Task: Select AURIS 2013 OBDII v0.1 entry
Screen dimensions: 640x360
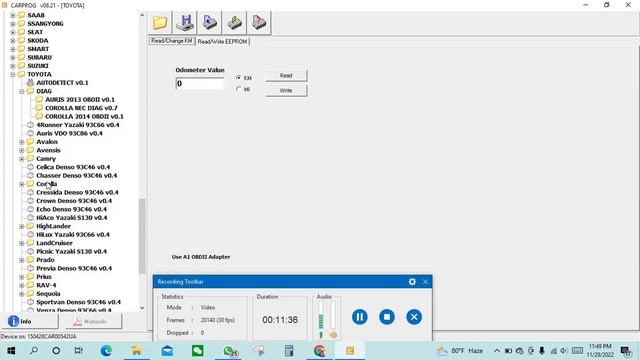Action: (x=80, y=100)
